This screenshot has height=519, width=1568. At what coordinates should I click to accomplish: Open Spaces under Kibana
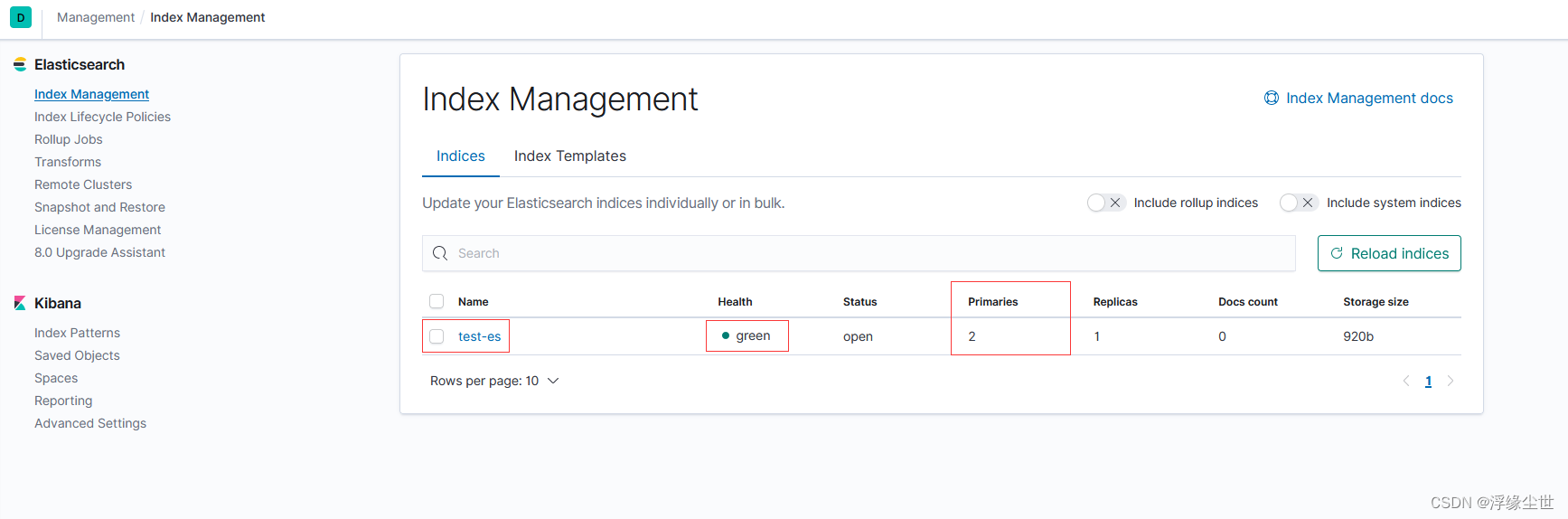tap(56, 378)
